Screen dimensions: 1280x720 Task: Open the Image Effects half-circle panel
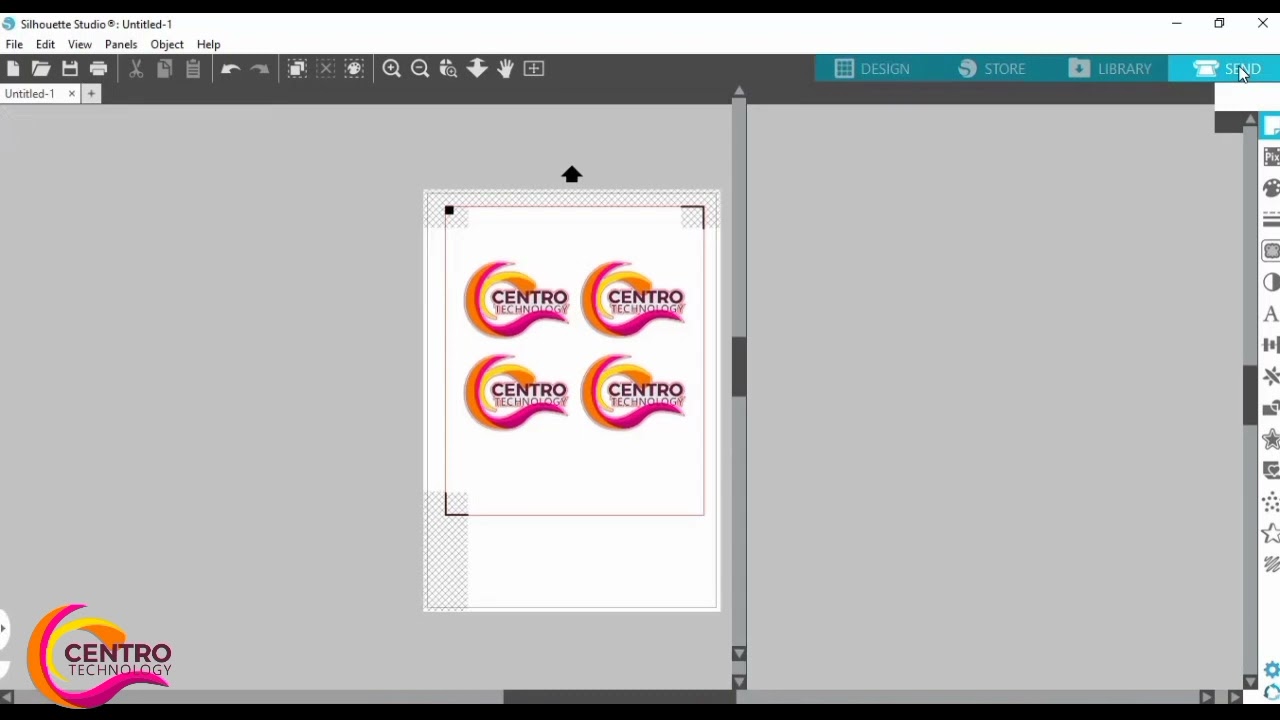tap(1271, 283)
